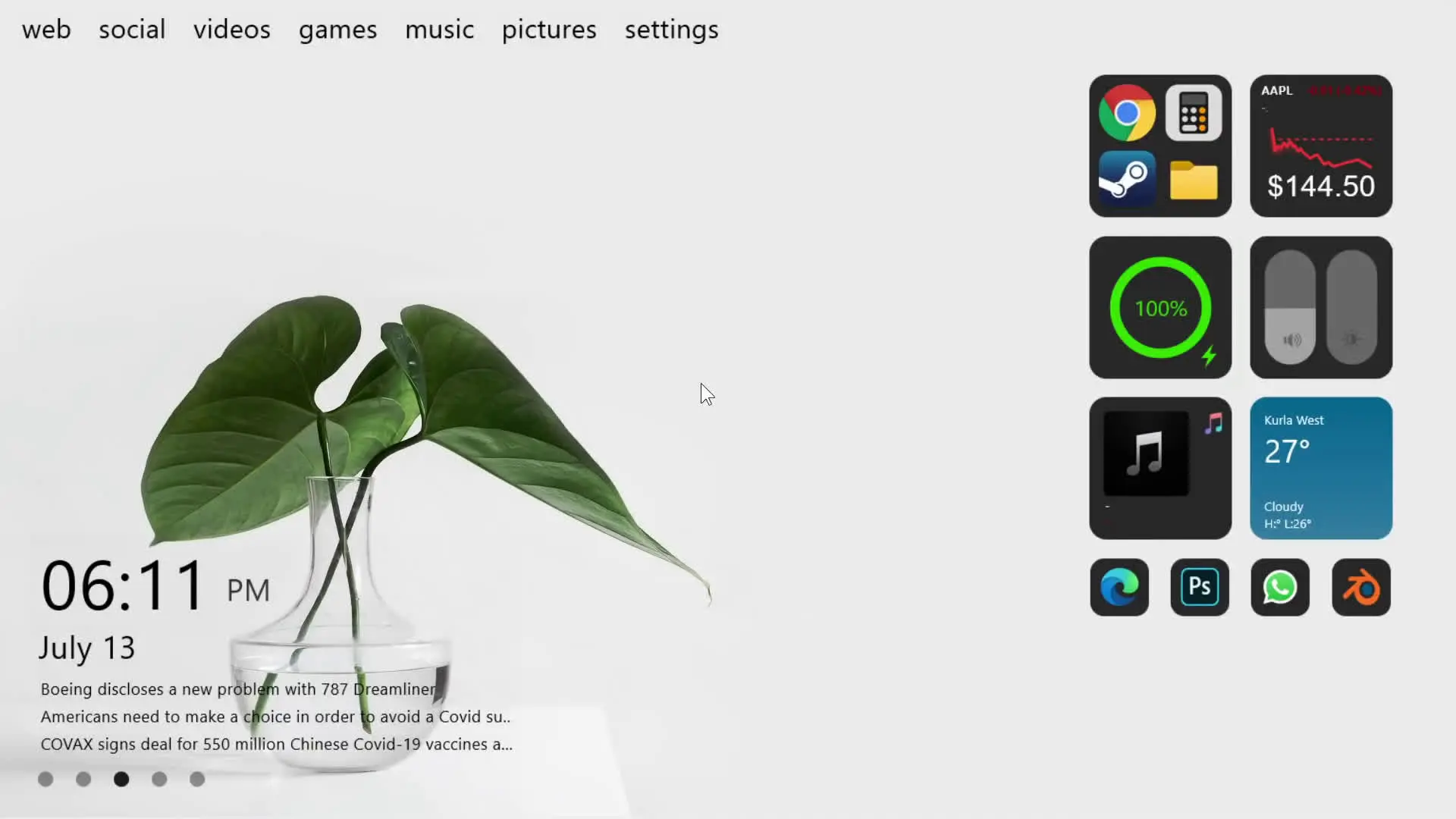This screenshot has width=1456, height=819.
Task: Open Adobe Photoshop shortcut
Action: pyautogui.click(x=1200, y=587)
